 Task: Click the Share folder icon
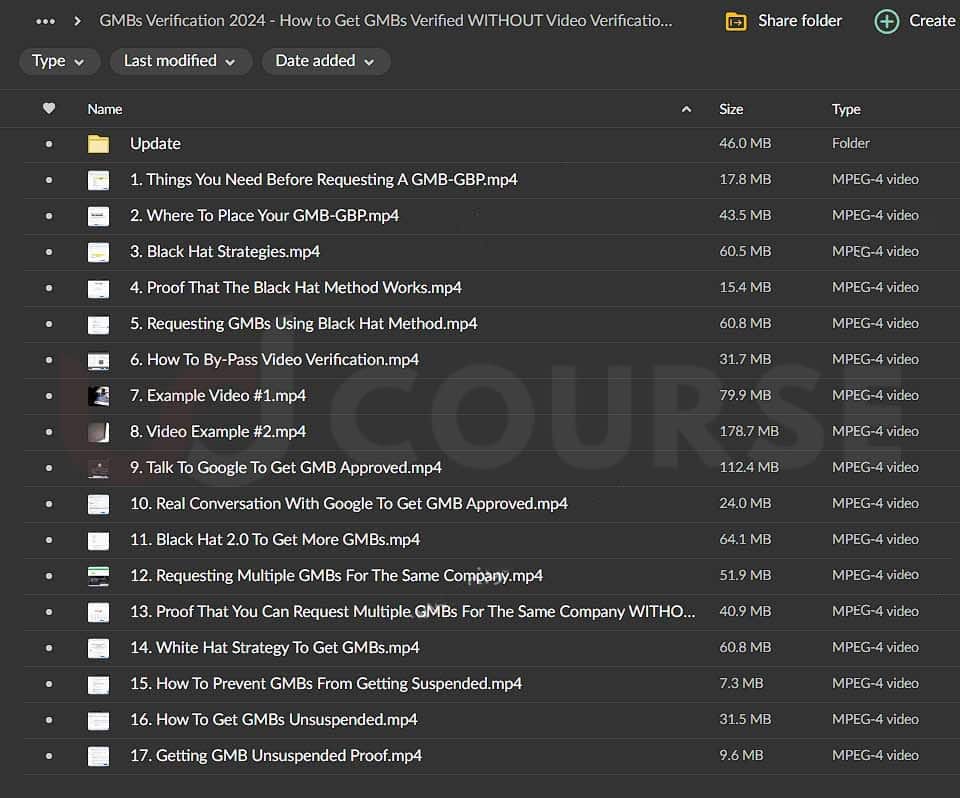coord(736,21)
